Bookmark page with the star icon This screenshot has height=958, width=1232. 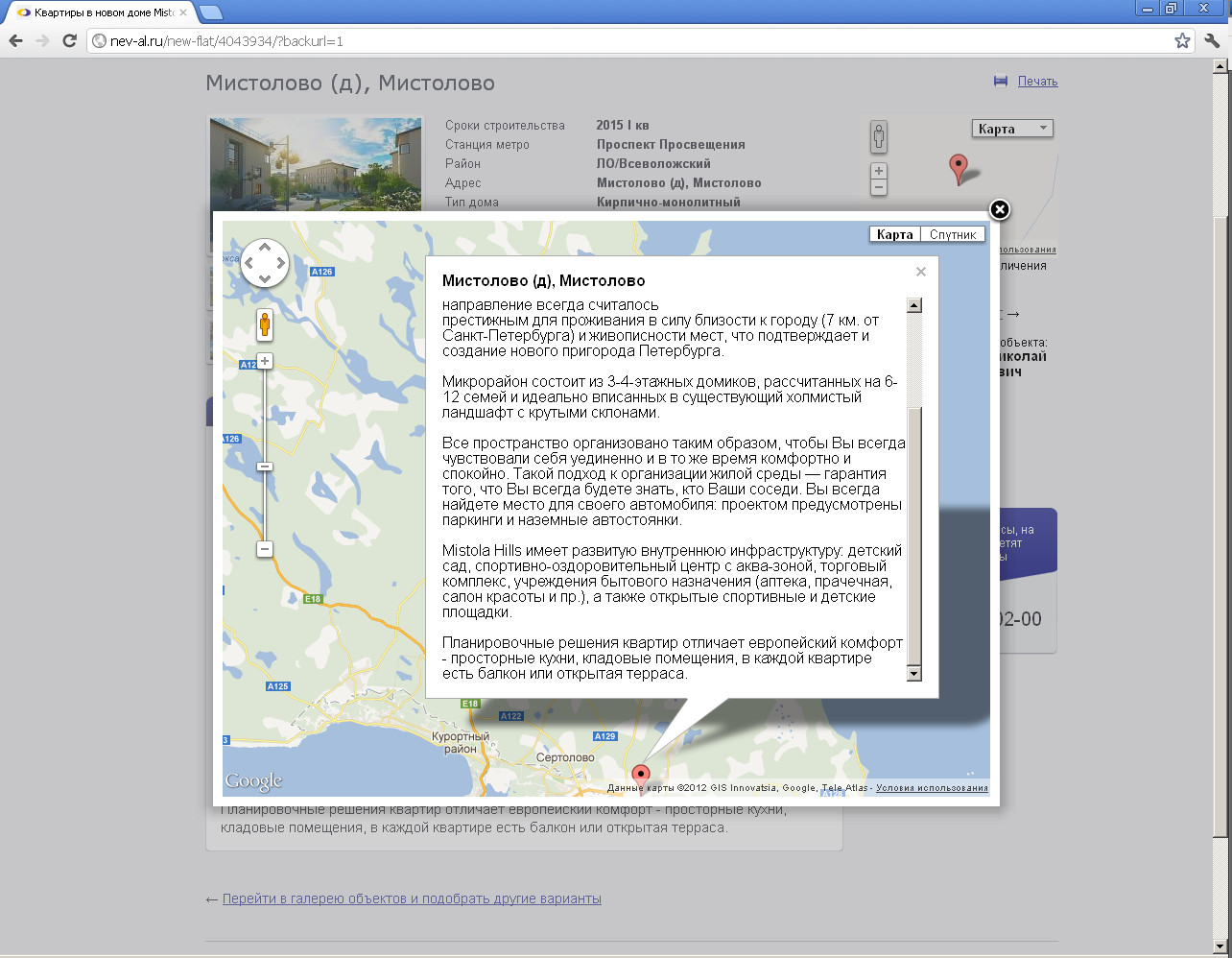point(1182,41)
